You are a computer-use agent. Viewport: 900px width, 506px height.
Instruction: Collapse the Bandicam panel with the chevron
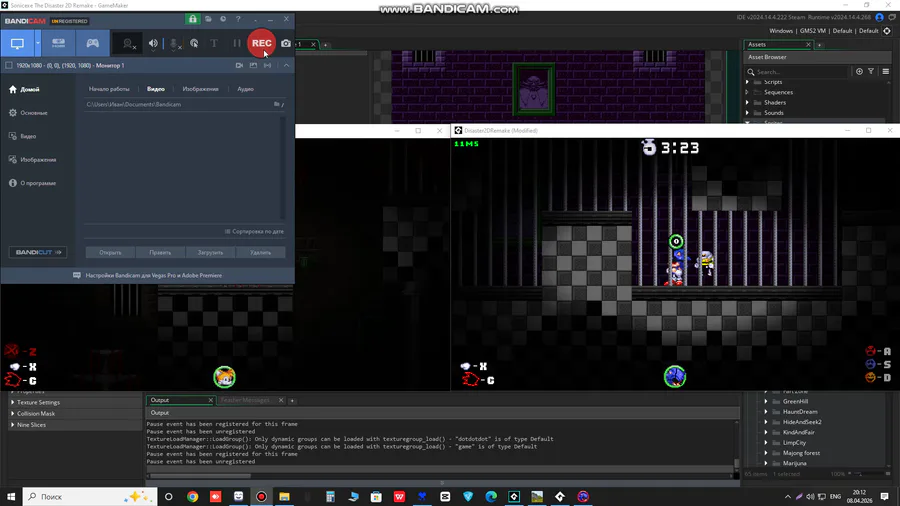[286, 65]
